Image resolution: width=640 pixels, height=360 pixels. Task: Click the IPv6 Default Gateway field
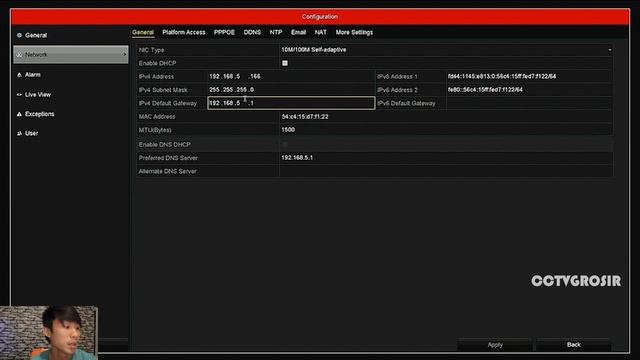point(529,103)
